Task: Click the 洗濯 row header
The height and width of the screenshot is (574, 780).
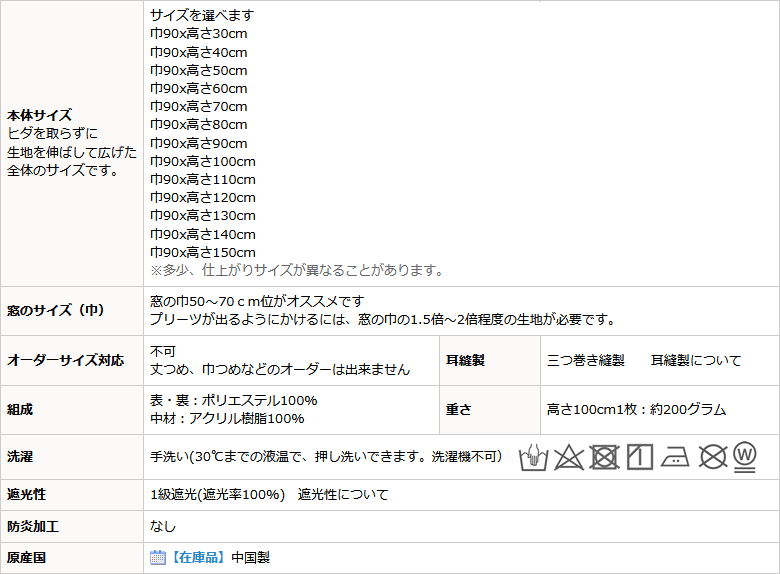Action: (20, 456)
